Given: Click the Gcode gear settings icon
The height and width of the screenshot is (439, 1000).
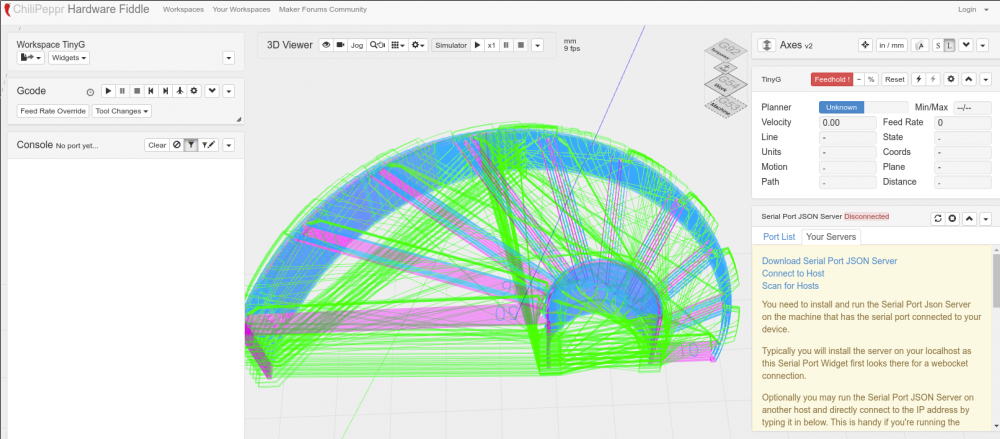Looking at the screenshot, I should coord(194,91).
